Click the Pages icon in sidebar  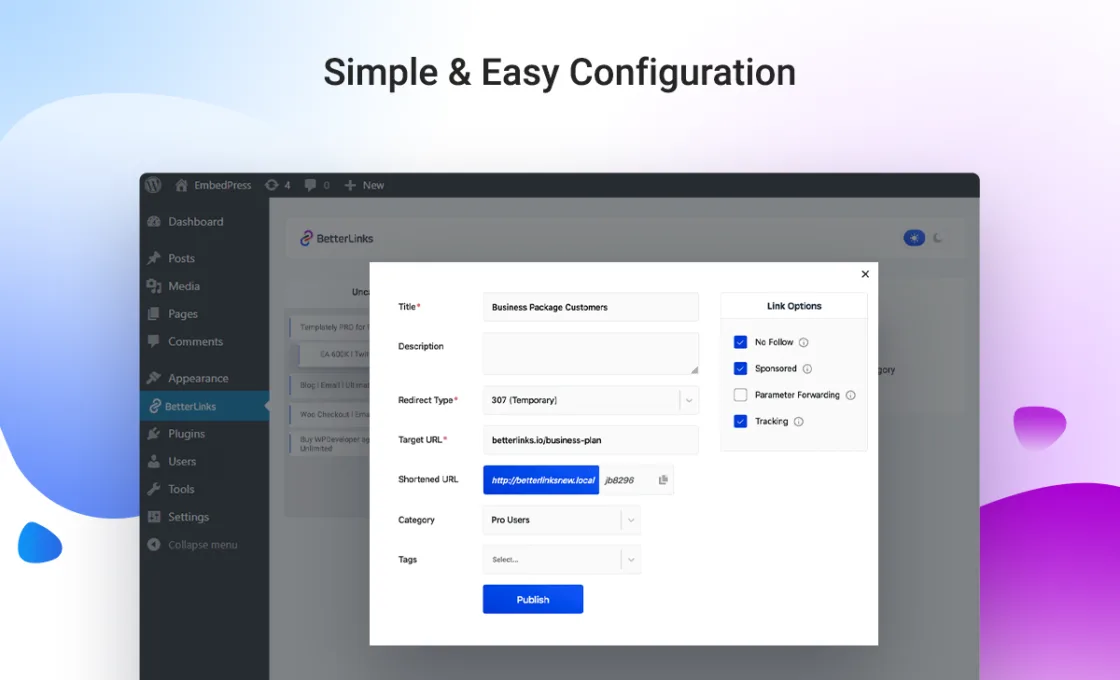point(154,314)
